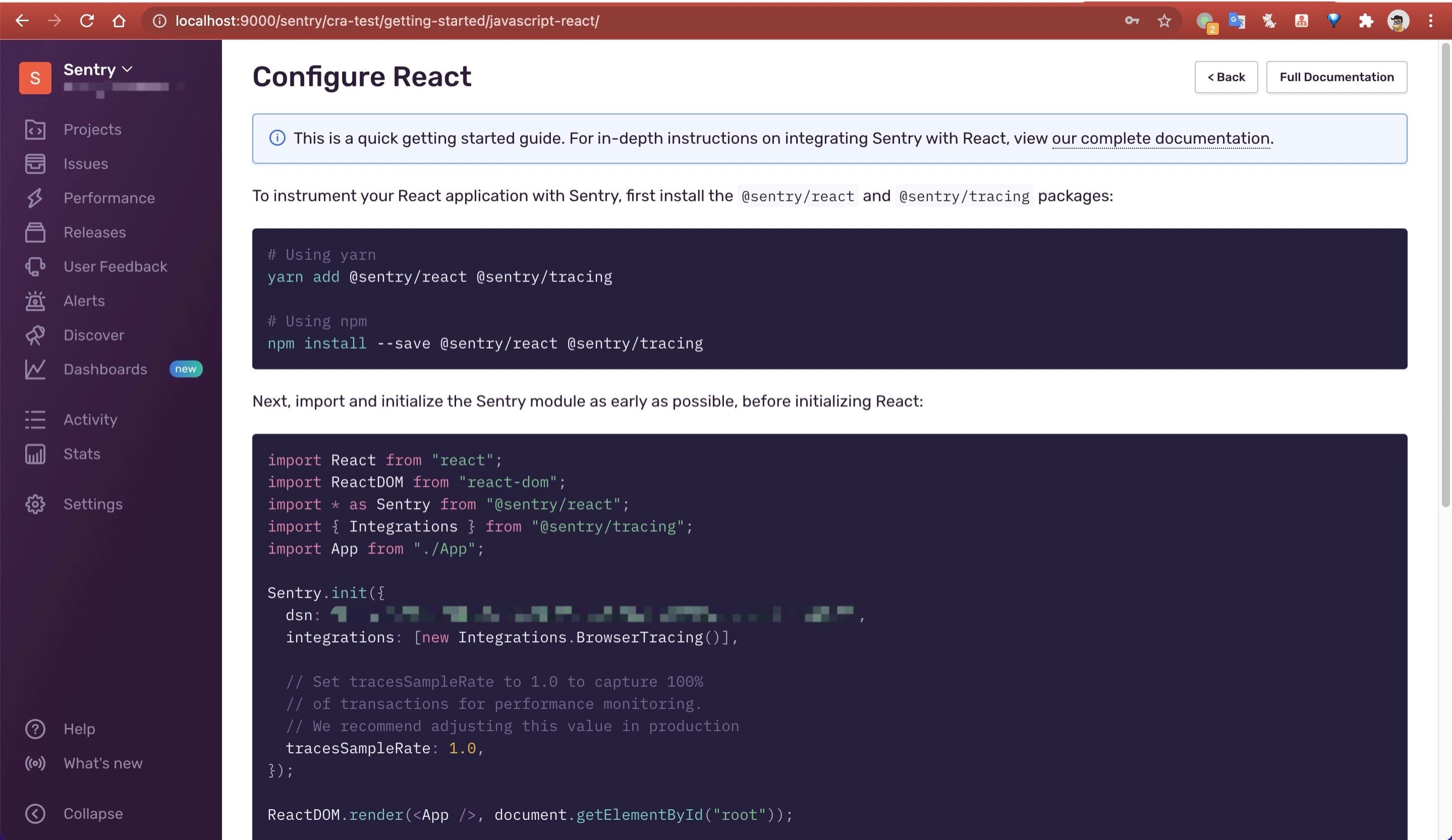
Task: Click the Alerts siren icon
Action: pyautogui.click(x=35, y=301)
